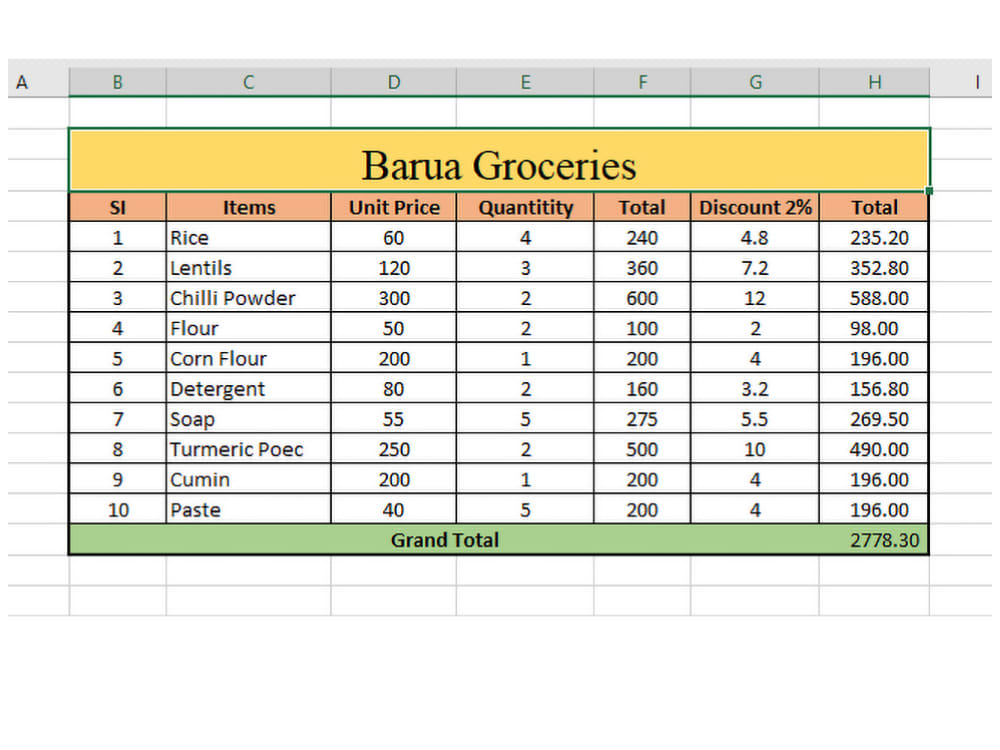Viewport: 1000px width, 750px height.
Task: Select the Turmeric Poec cell
Action: (249, 449)
